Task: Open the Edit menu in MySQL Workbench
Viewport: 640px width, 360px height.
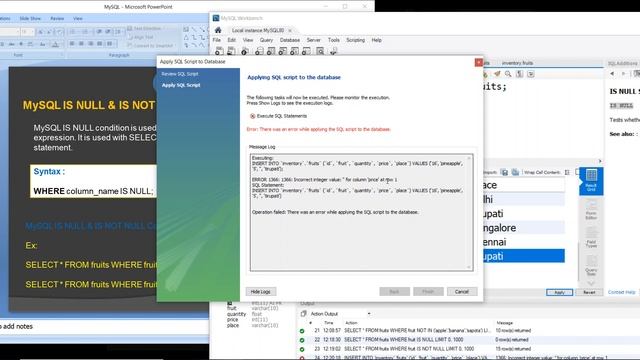Action: 231,40
